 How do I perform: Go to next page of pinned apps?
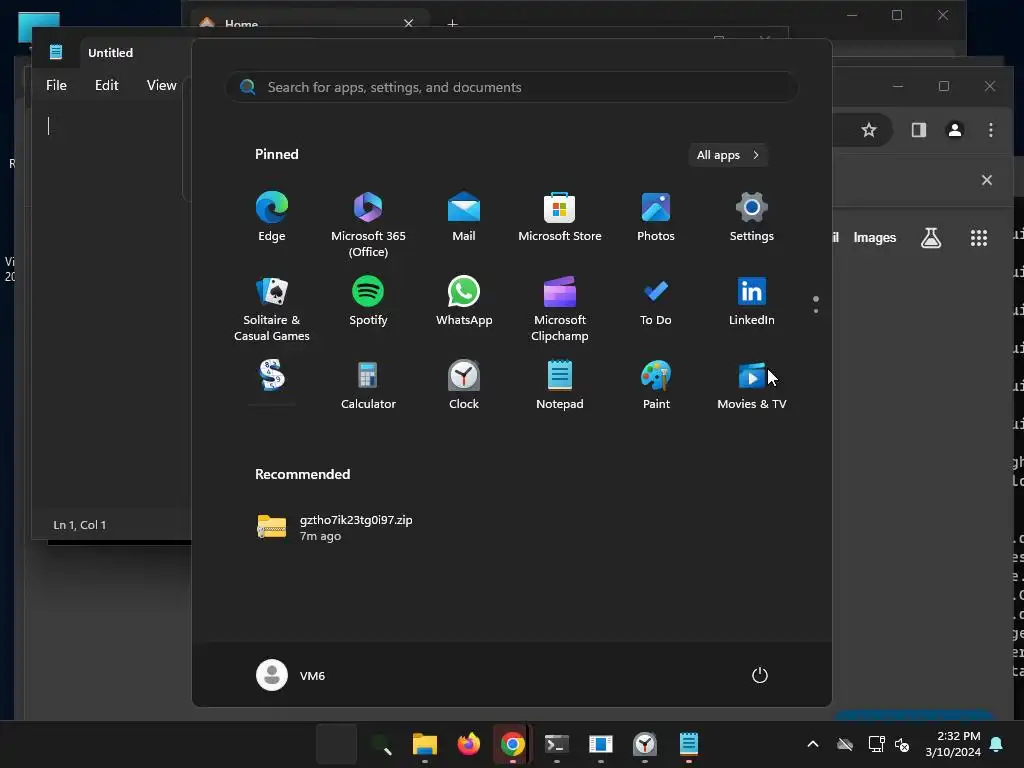click(816, 311)
